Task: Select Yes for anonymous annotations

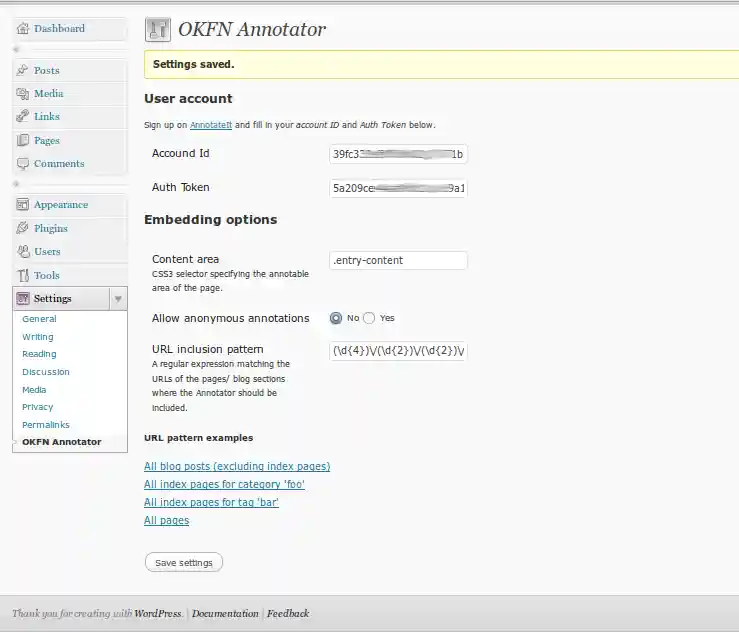Action: (369, 318)
